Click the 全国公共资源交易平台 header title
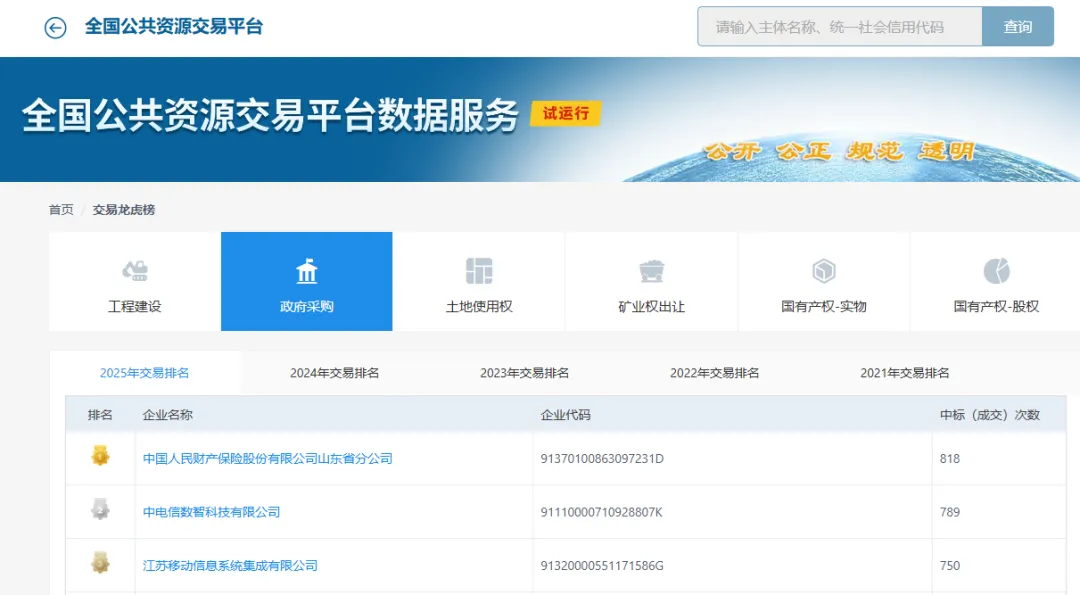This screenshot has height=595, width=1080. [x=174, y=27]
